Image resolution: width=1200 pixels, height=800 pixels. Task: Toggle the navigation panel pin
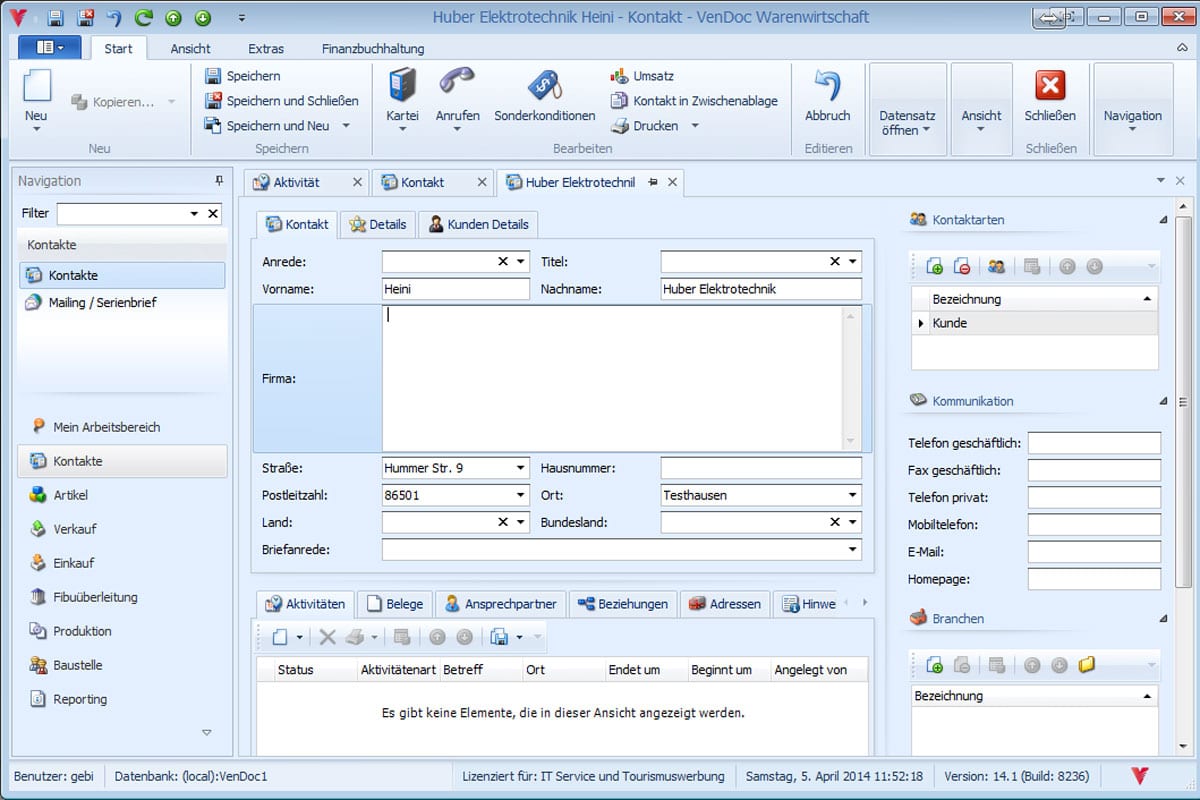point(219,181)
